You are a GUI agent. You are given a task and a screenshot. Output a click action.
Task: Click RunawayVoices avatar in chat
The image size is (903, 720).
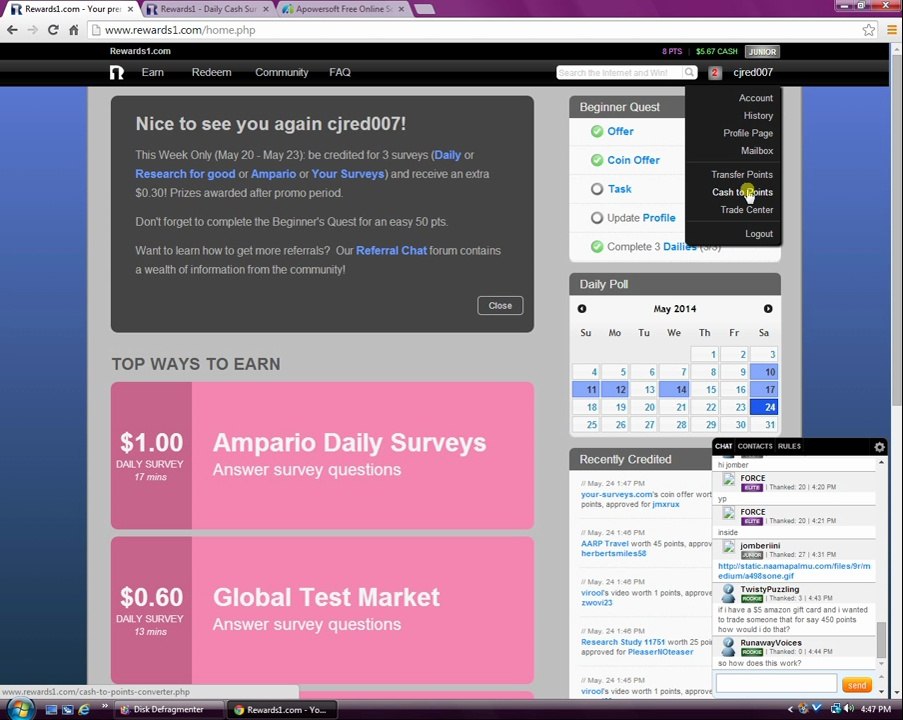coord(728,647)
